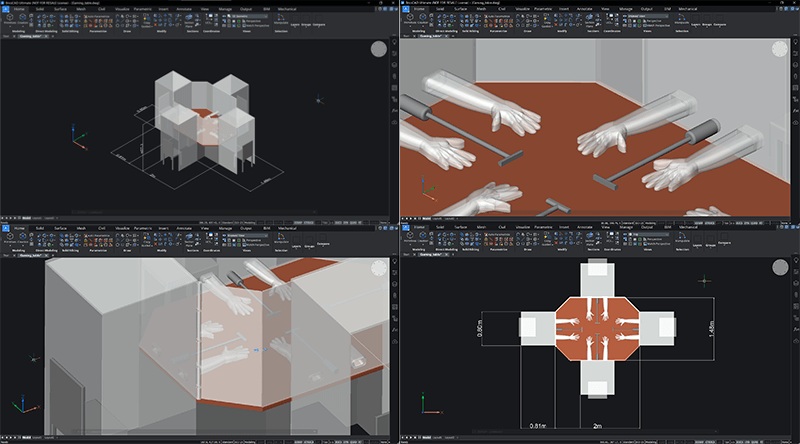Open Mechanical tab in hands close-up window

tap(687, 9)
